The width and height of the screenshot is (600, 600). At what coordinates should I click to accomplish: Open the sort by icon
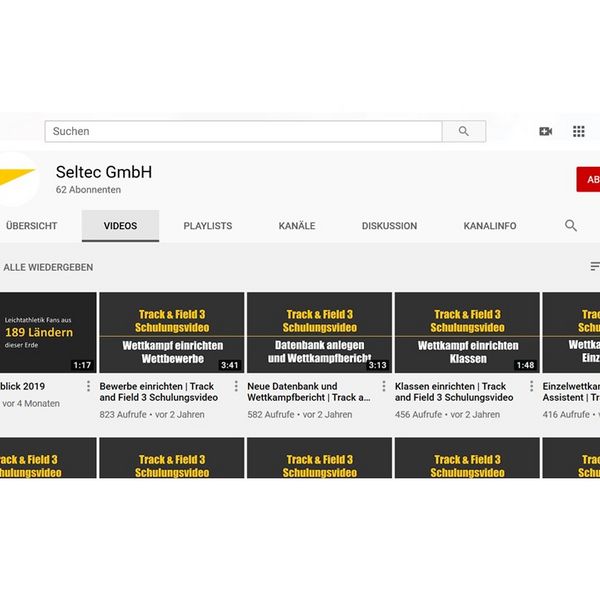click(595, 266)
